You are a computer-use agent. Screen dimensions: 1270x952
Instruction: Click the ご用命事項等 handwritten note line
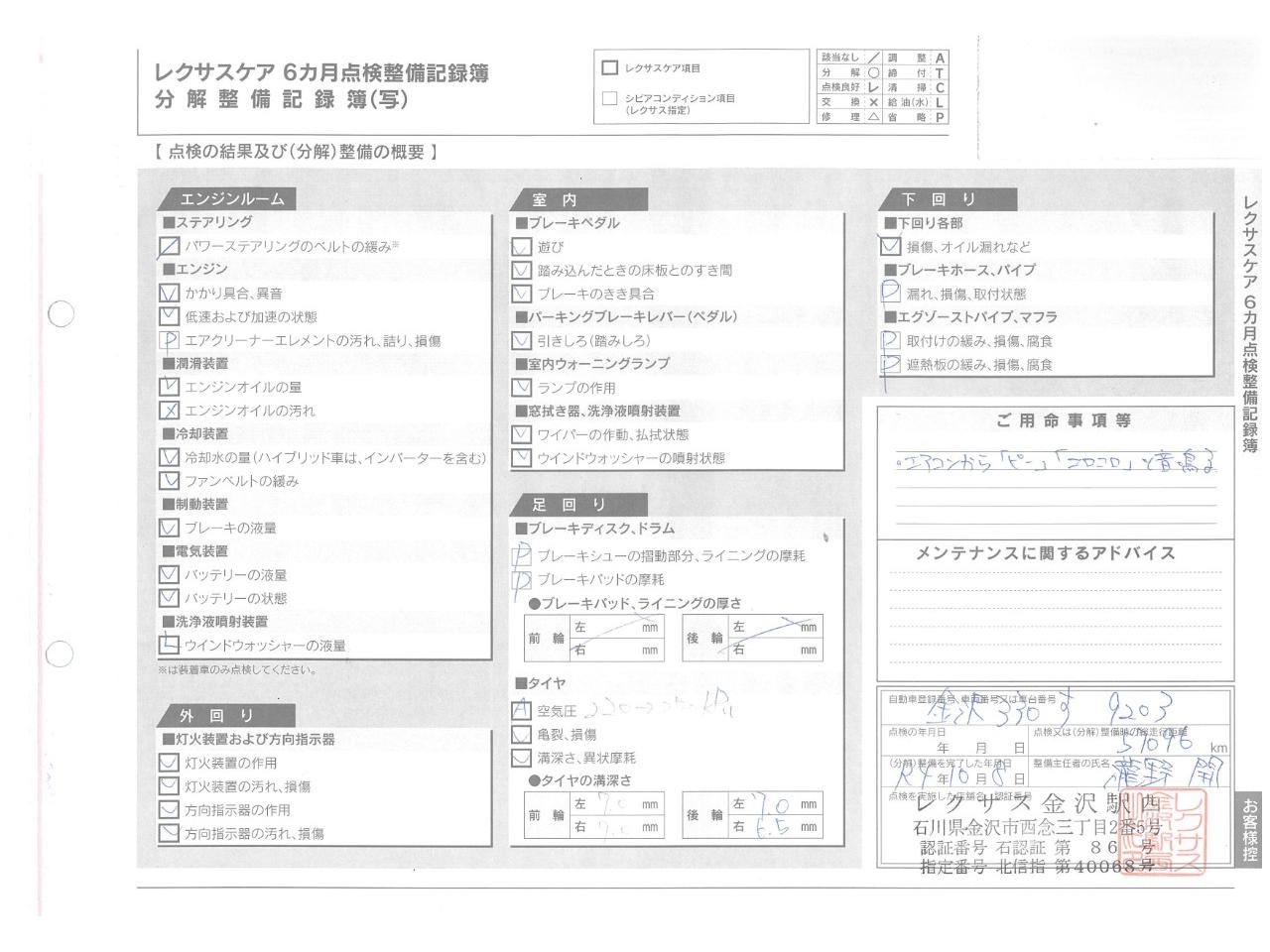1056,462
